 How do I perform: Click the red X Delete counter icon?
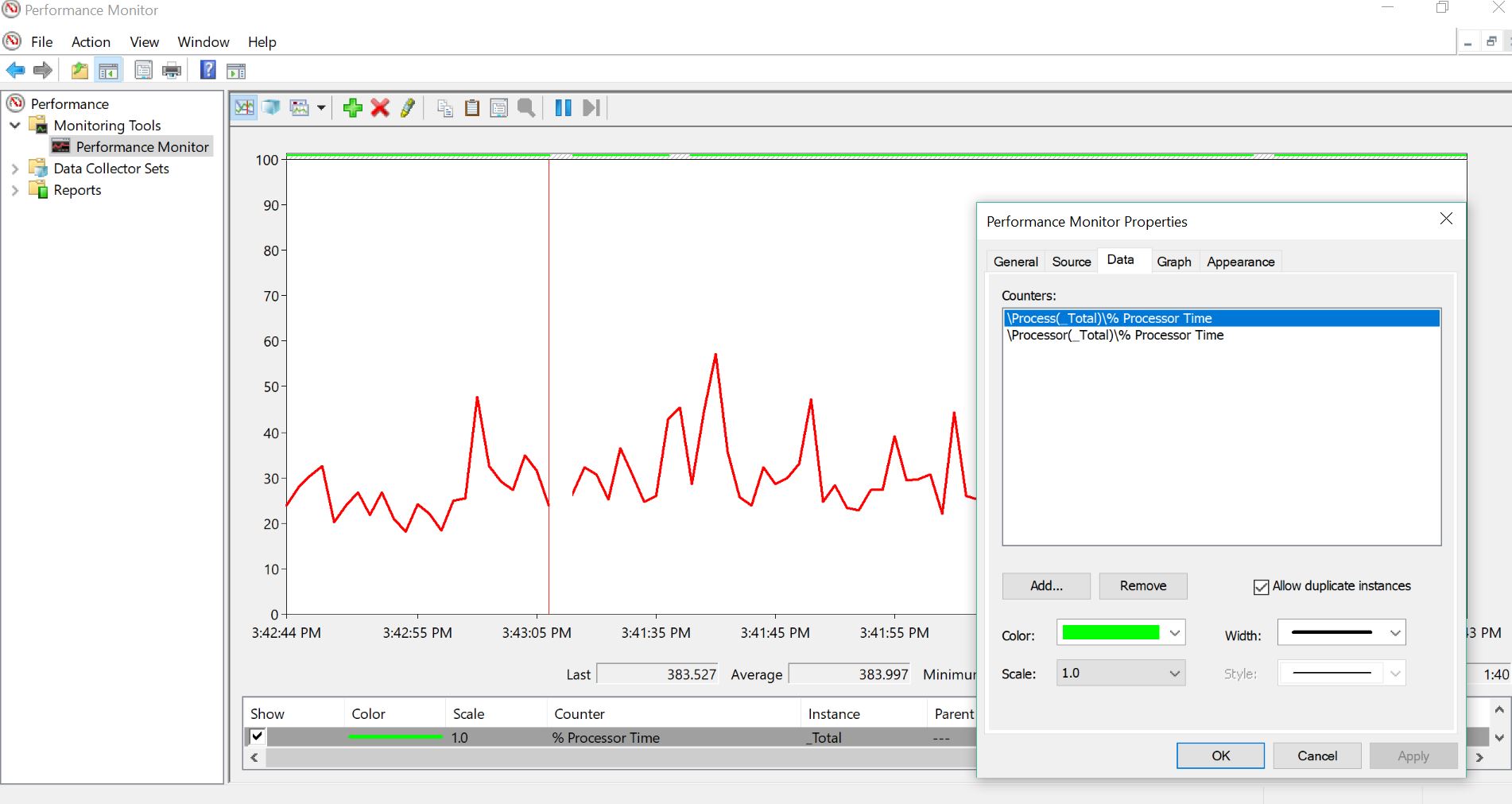[x=380, y=108]
